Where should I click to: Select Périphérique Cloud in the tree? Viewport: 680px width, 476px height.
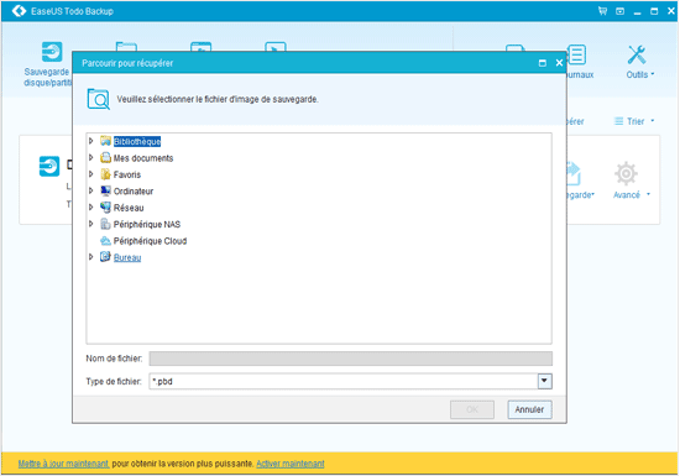(x=150, y=241)
